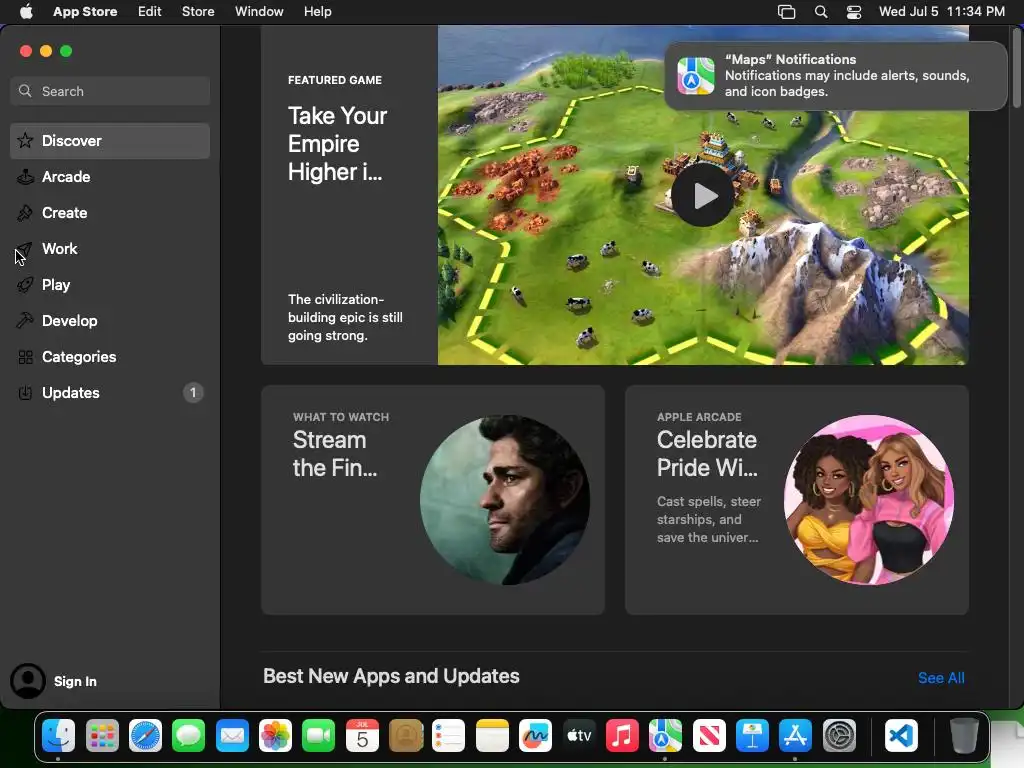Browse Categories in the sidebar

tap(110, 356)
